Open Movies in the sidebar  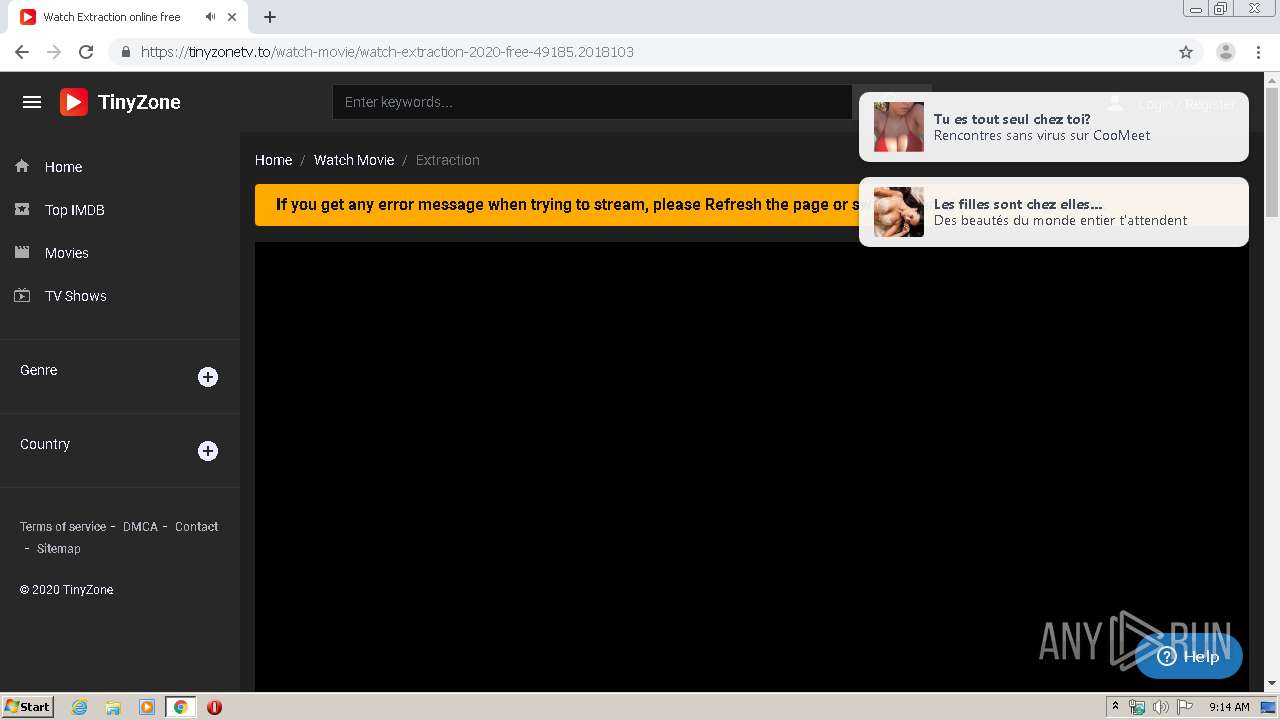[x=66, y=253]
